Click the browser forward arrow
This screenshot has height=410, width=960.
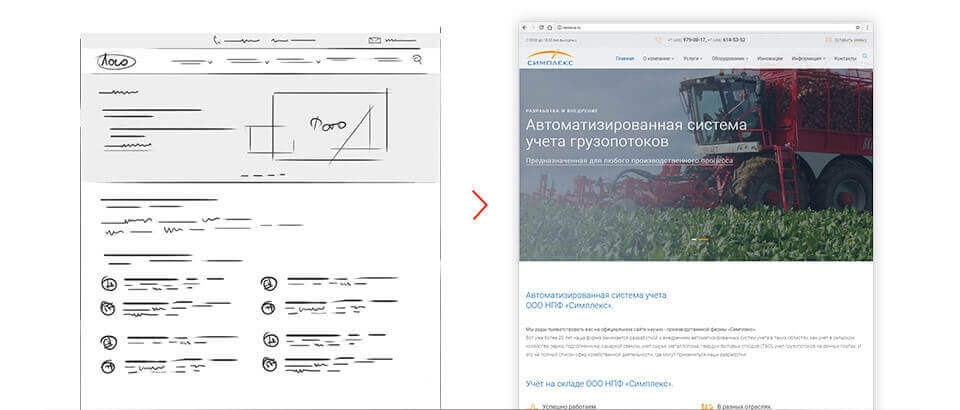(533, 28)
